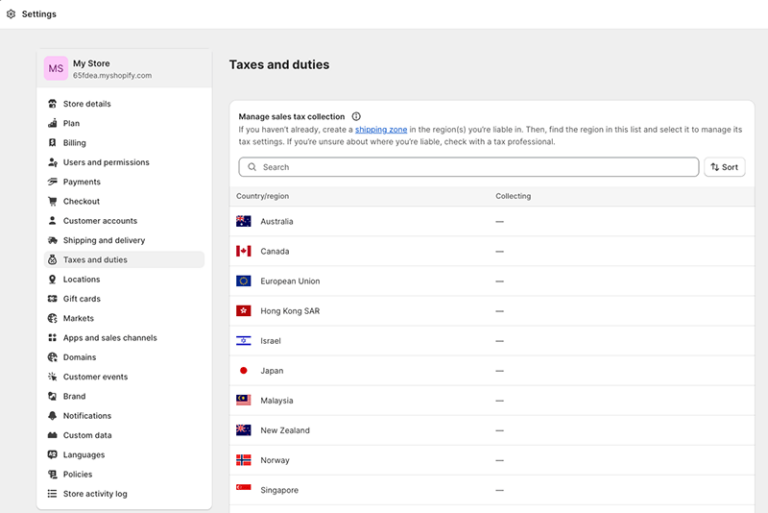Follow the shipping zone link
Screen dimensions: 768x513
379,129
